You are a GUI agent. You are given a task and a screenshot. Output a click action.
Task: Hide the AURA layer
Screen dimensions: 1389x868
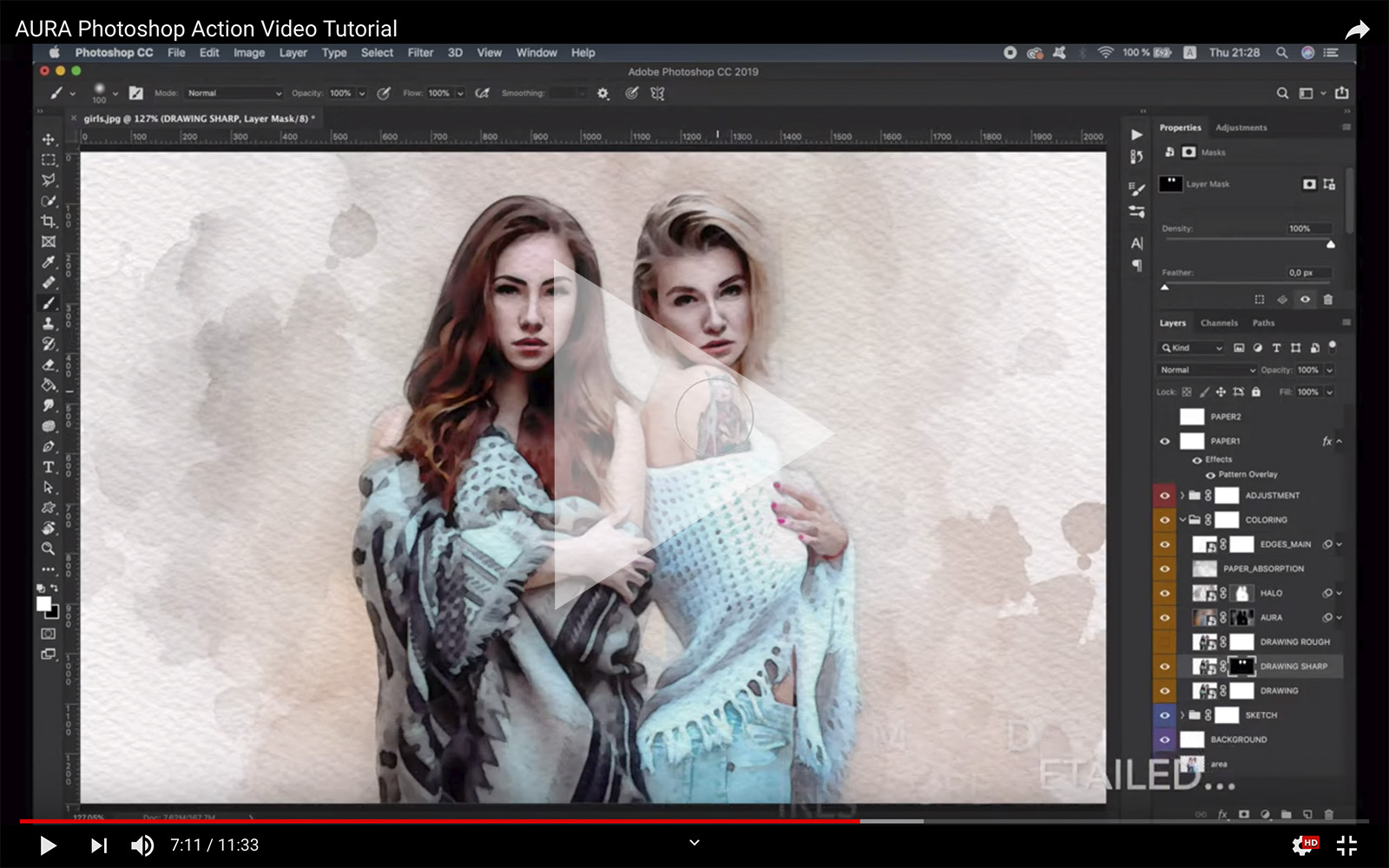(1164, 618)
